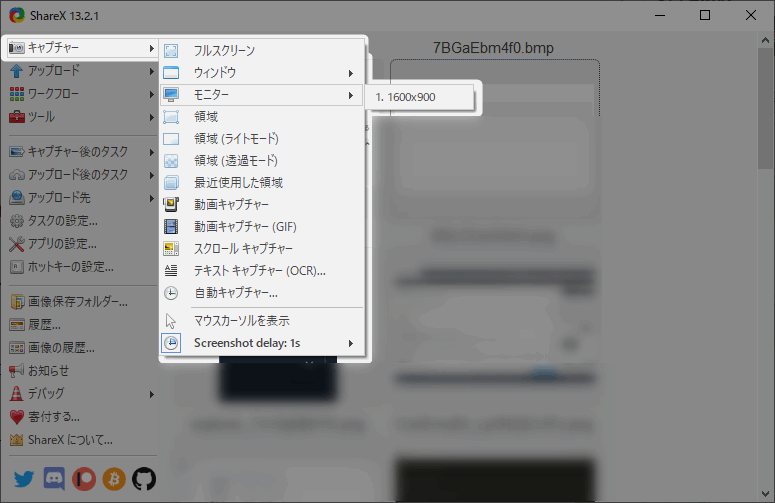Click the Region light mode (ライトモード) icon

point(171,138)
